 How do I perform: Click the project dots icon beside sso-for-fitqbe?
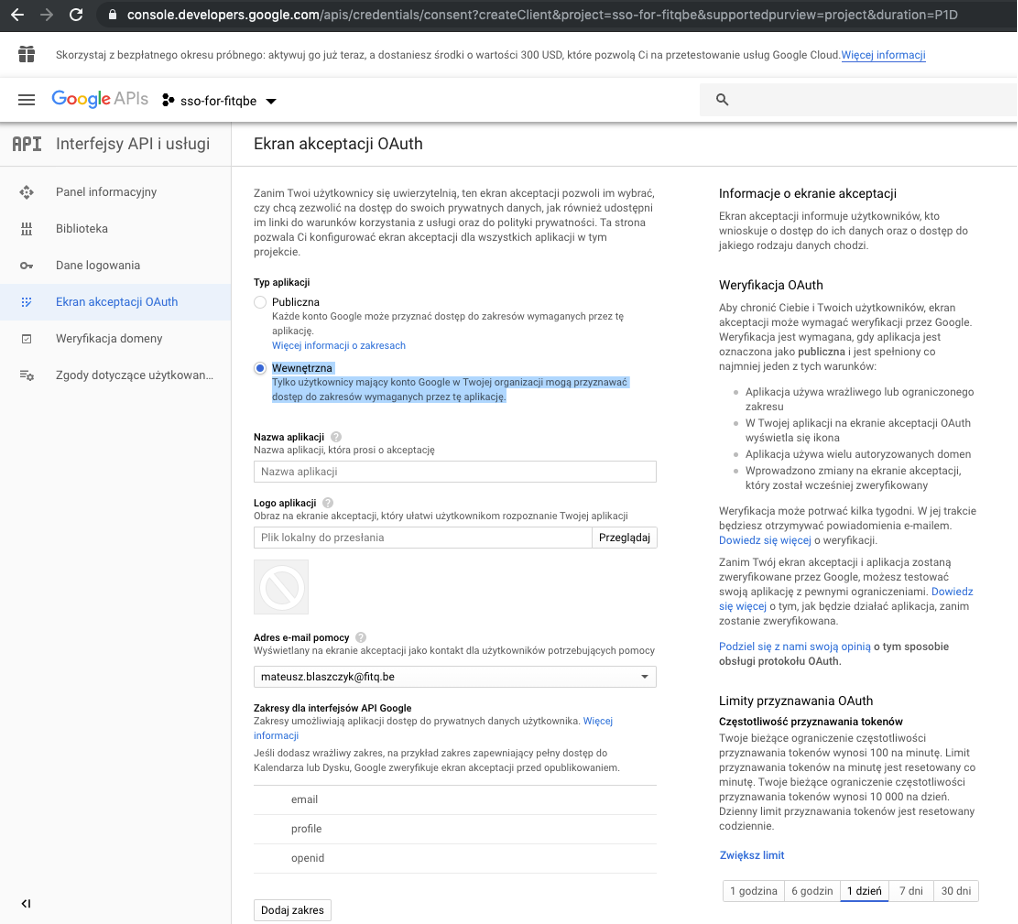point(168,100)
